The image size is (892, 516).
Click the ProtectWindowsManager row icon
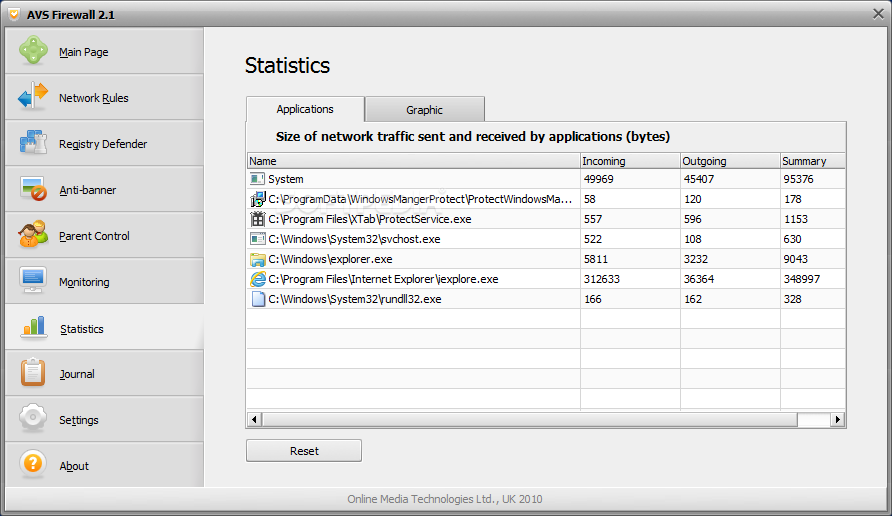[x=257, y=199]
